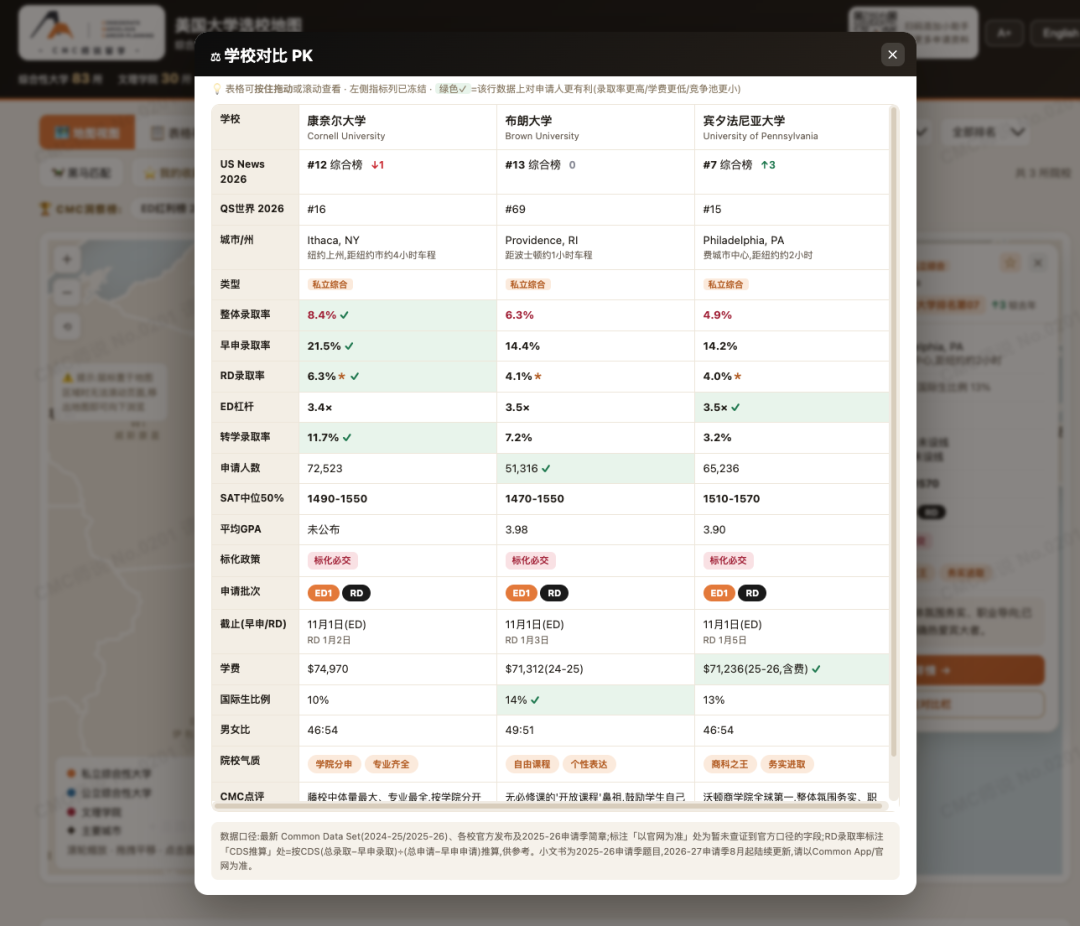The image size is (1080, 926).
Task: Click Penn SAT range 1510-1570
Action: tap(731, 499)
